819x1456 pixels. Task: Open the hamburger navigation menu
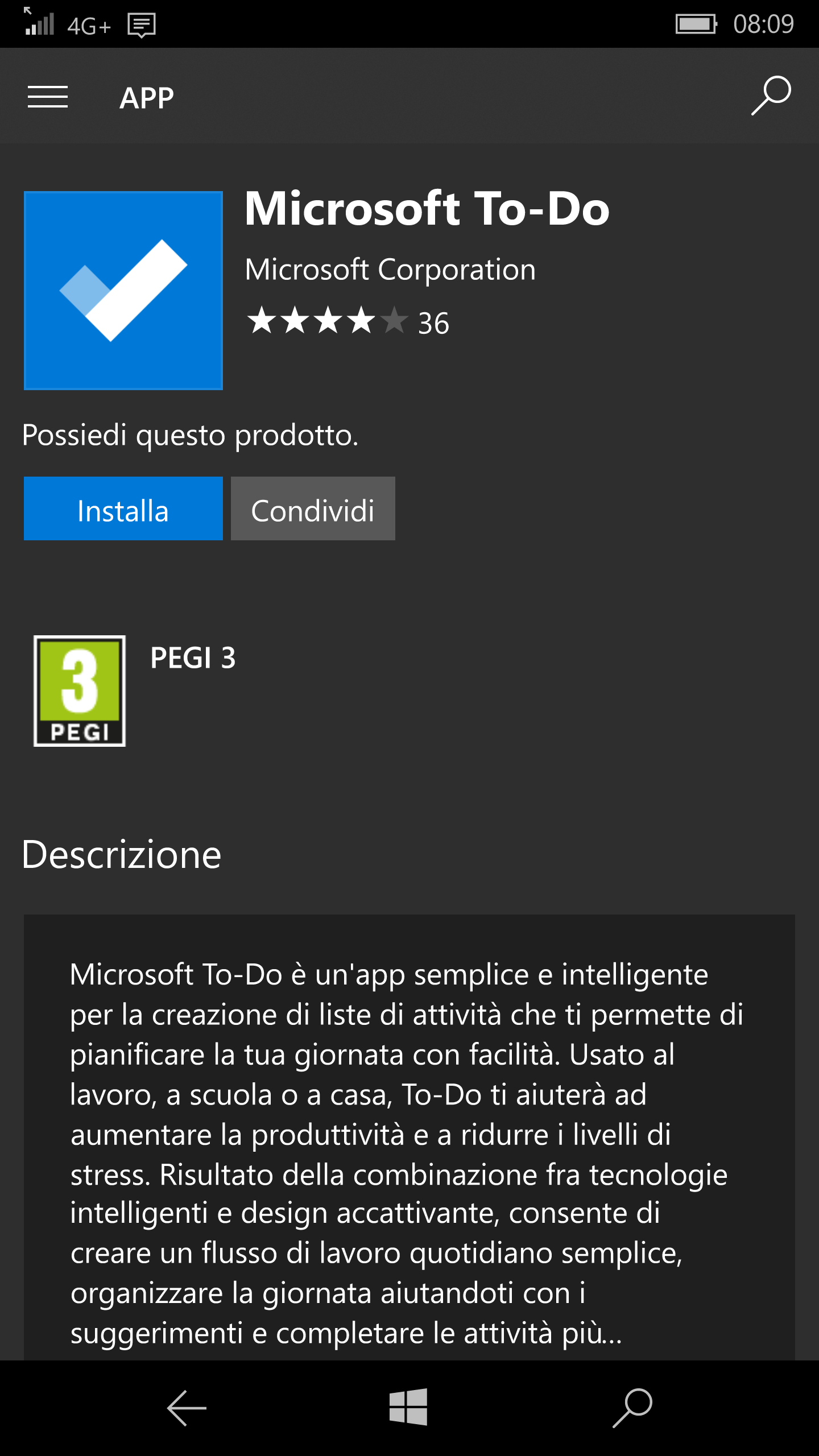coord(48,97)
